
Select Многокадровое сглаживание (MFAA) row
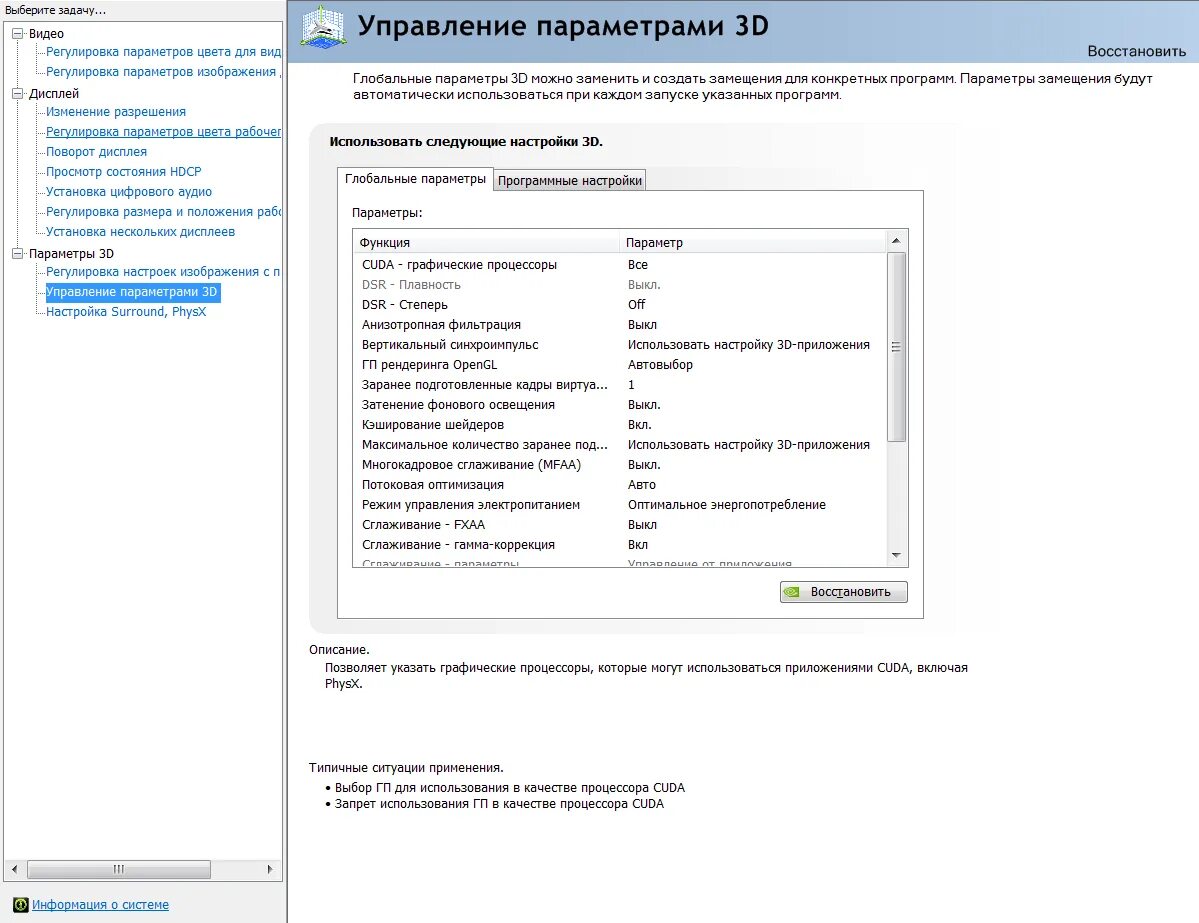point(619,464)
